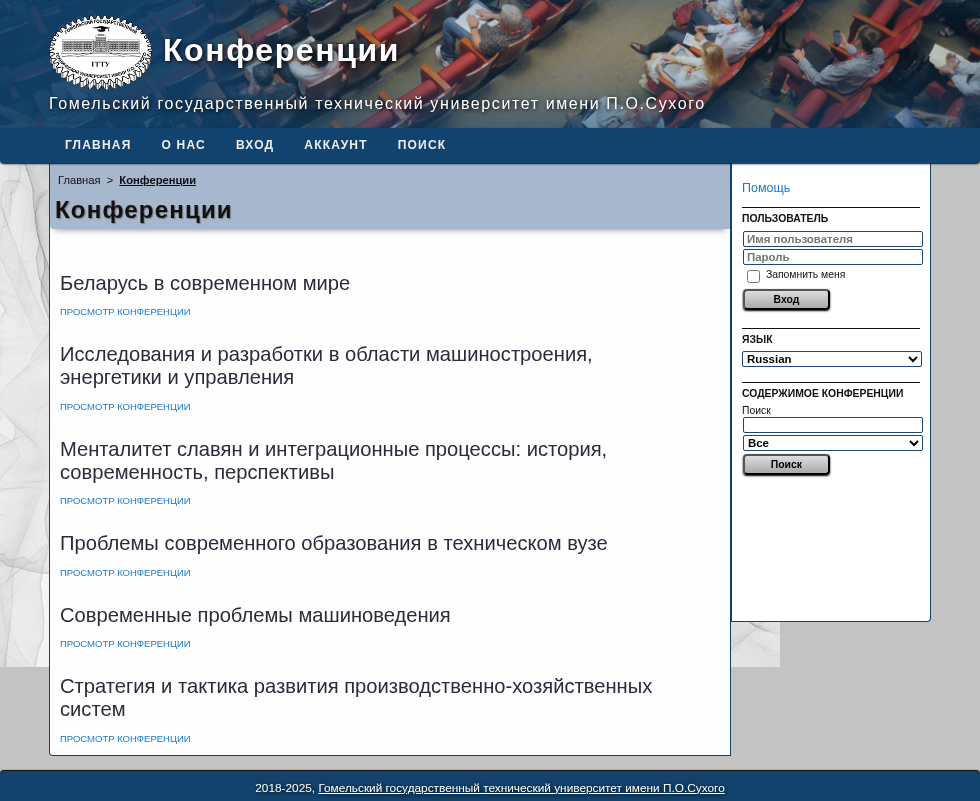Enable the Запомнить меня checkbox
Viewport: 980px width, 801px height.
(x=753, y=276)
